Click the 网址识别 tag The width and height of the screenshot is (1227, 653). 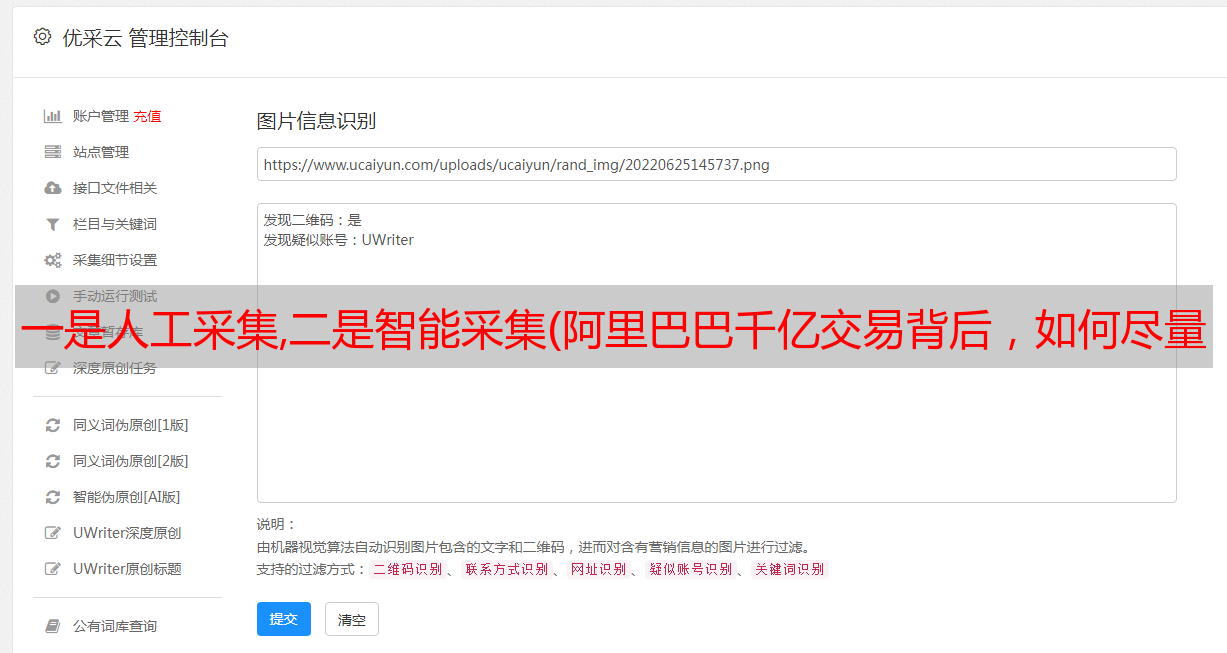click(598, 569)
